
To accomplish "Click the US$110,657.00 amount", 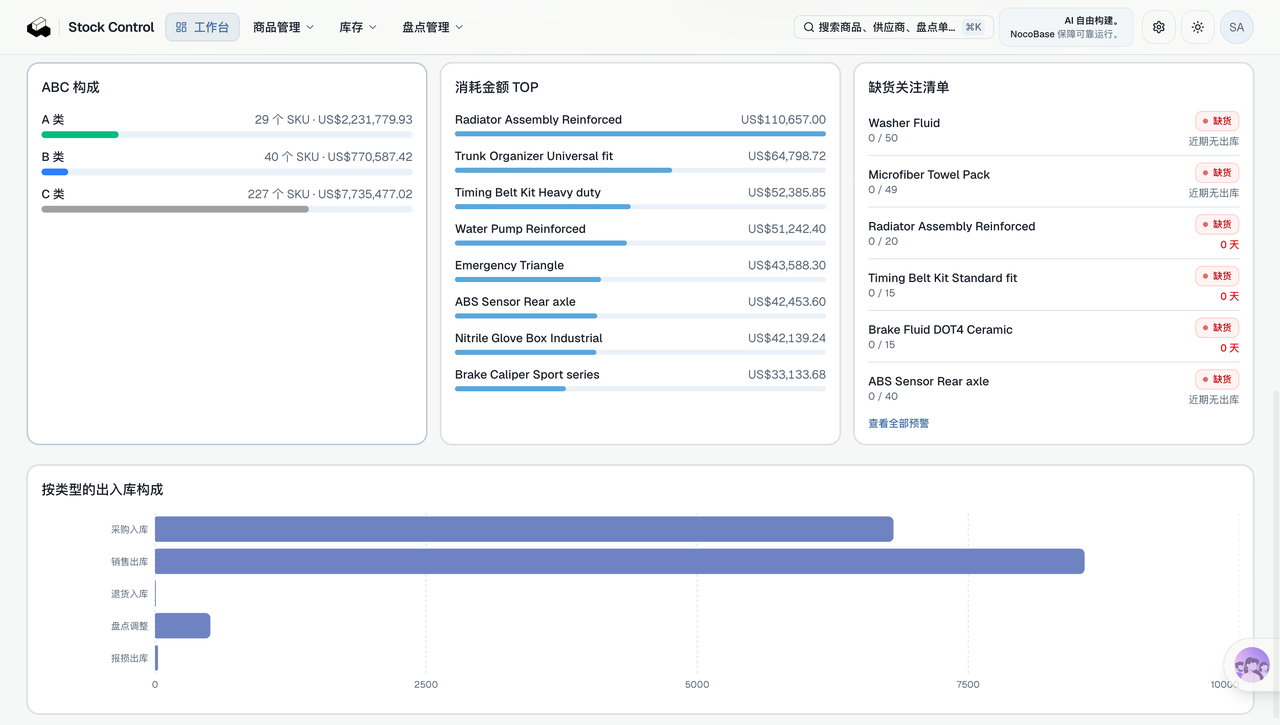I will (x=783, y=120).
